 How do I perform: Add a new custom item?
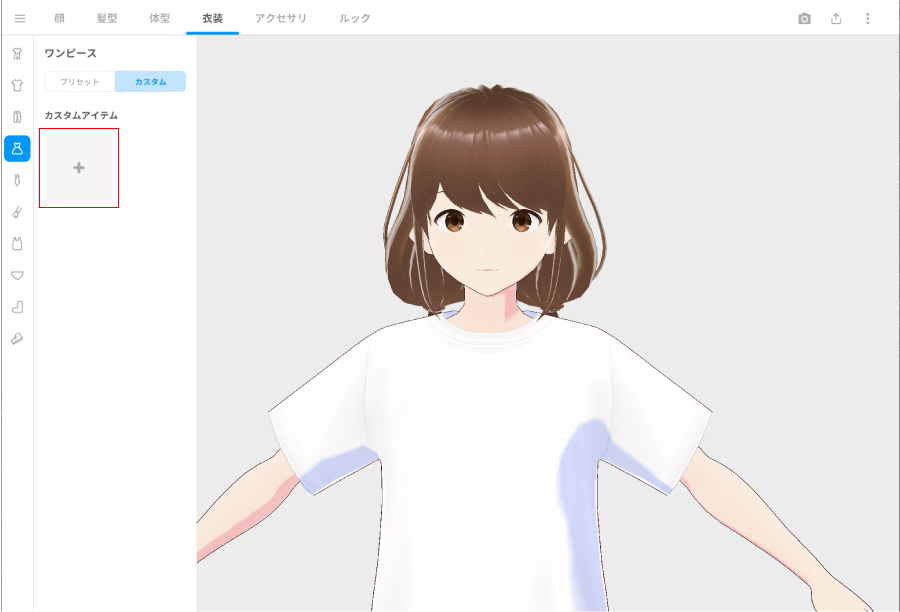79,168
